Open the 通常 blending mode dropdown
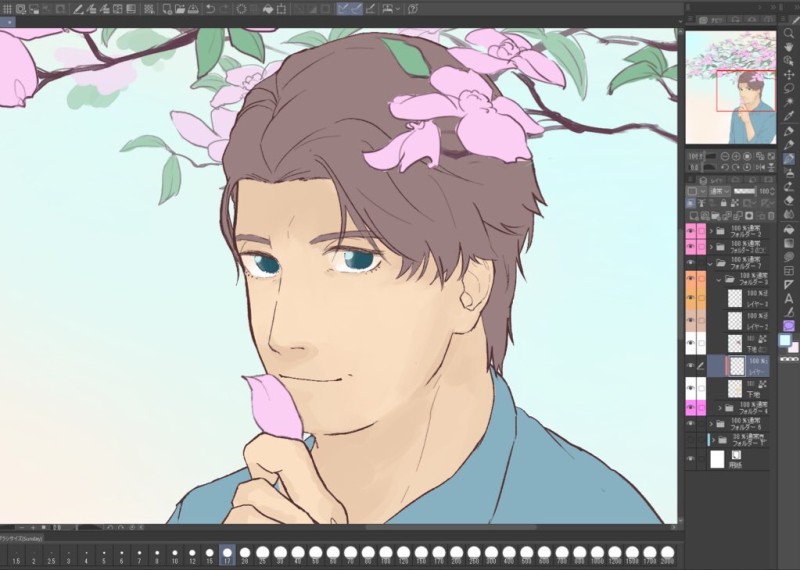The height and width of the screenshot is (570, 800). click(x=720, y=191)
